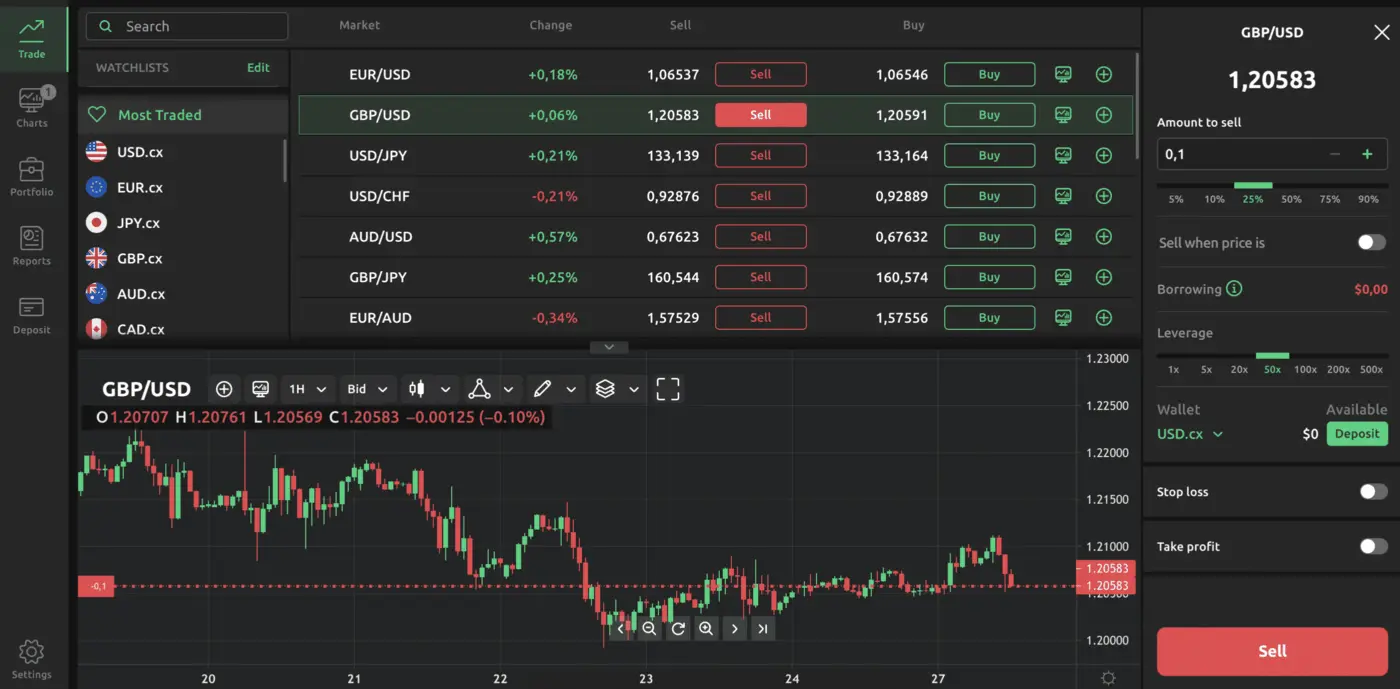The height and width of the screenshot is (689, 1400).
Task: Open chart icon for EUR/USD row
Action: pos(1063,74)
